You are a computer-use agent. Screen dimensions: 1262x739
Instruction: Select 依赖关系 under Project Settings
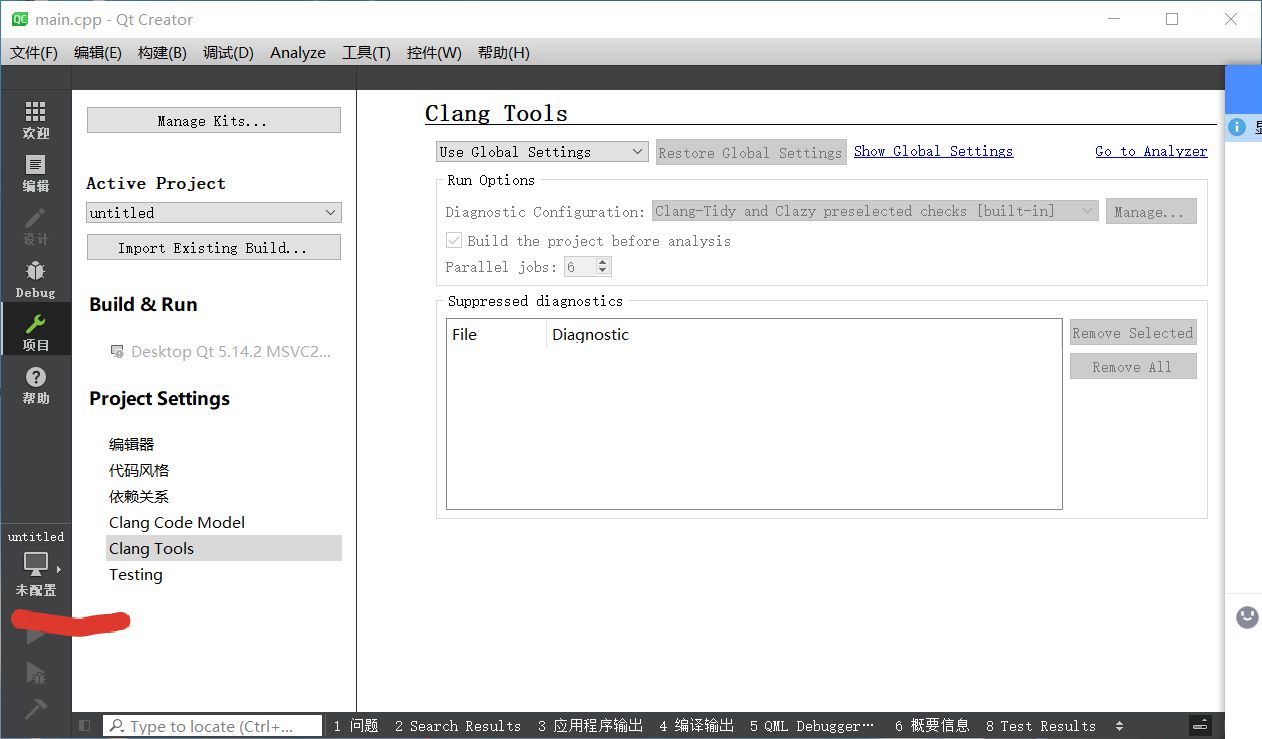tap(139, 496)
